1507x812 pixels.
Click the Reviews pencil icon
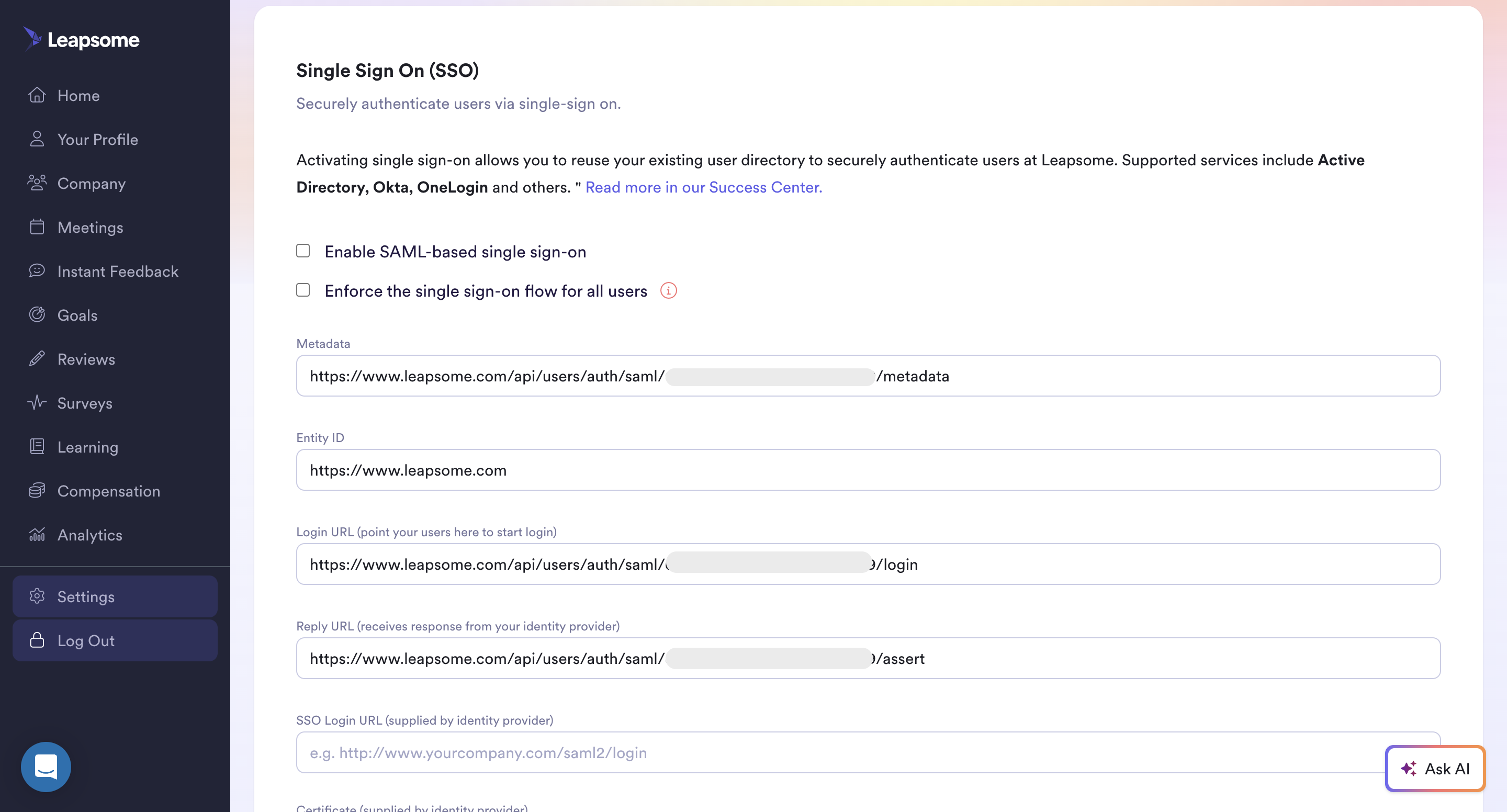point(37,358)
